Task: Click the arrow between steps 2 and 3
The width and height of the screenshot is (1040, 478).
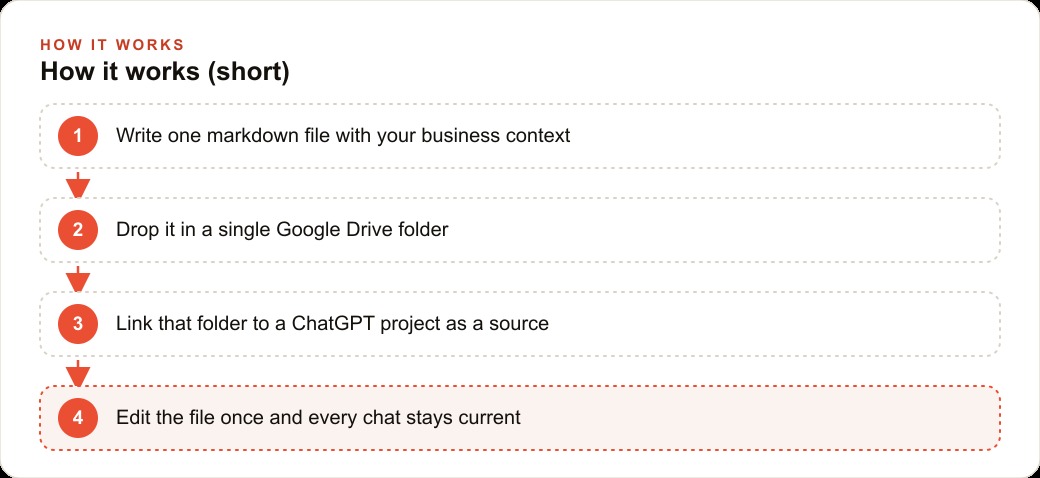Action: tap(78, 279)
